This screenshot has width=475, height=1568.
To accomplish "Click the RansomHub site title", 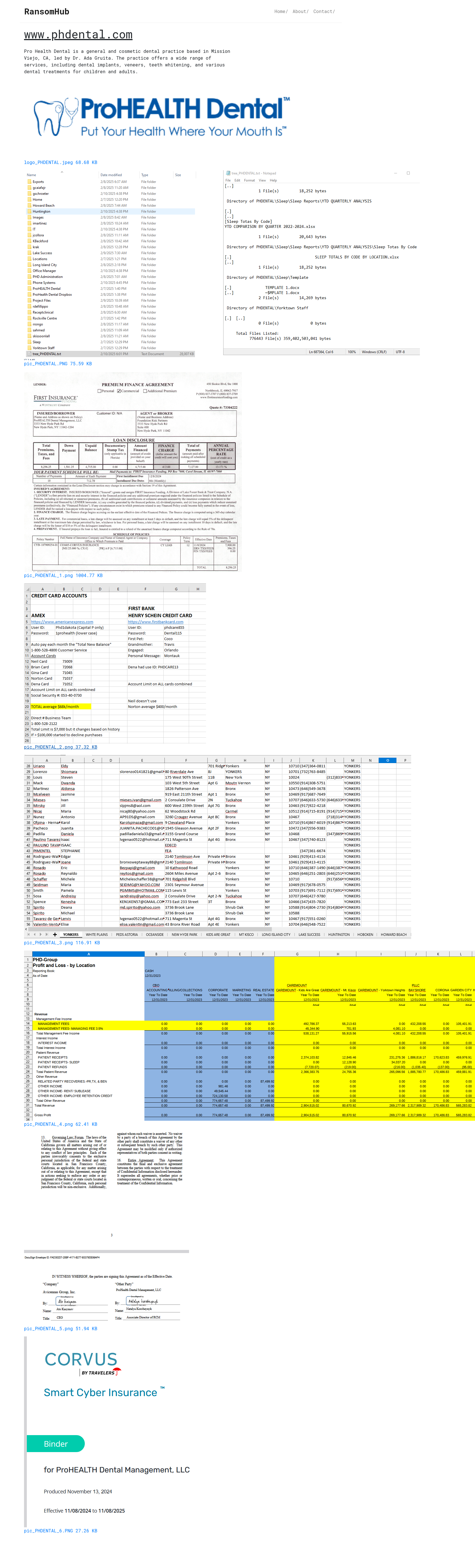I will (47, 12).
